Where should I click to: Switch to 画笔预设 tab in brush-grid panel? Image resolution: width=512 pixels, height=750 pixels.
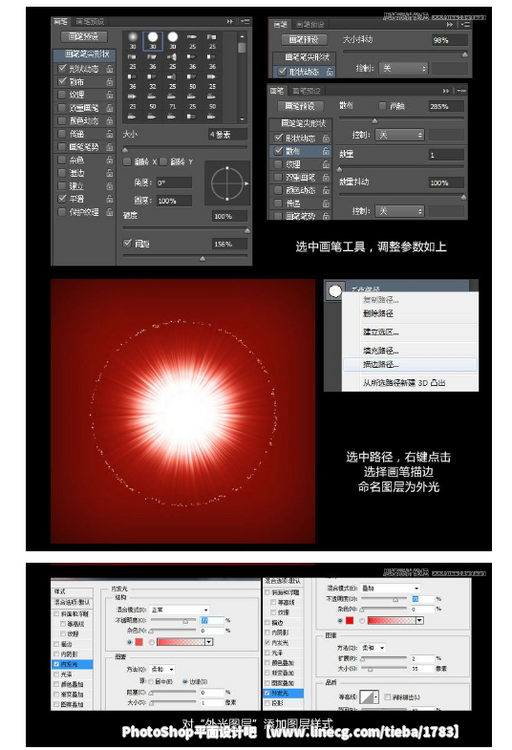[90, 22]
